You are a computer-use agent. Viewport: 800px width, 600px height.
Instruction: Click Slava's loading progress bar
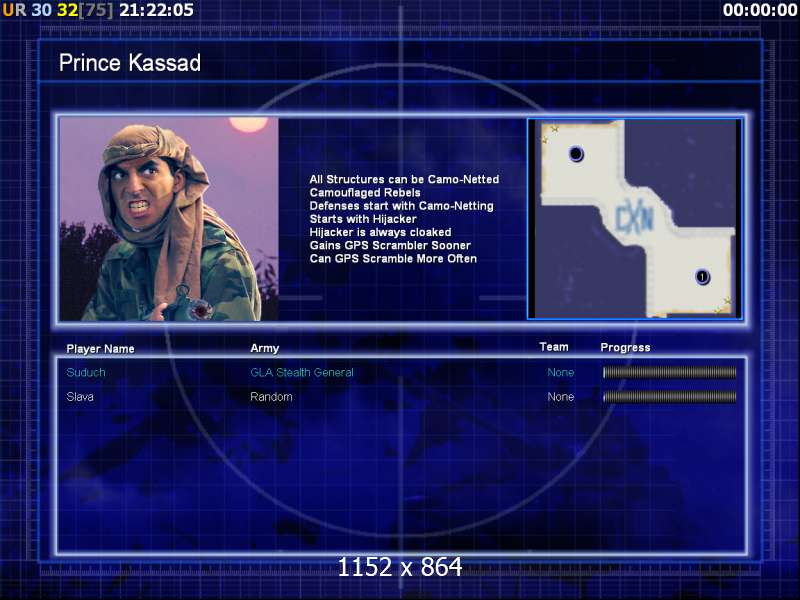tap(669, 397)
